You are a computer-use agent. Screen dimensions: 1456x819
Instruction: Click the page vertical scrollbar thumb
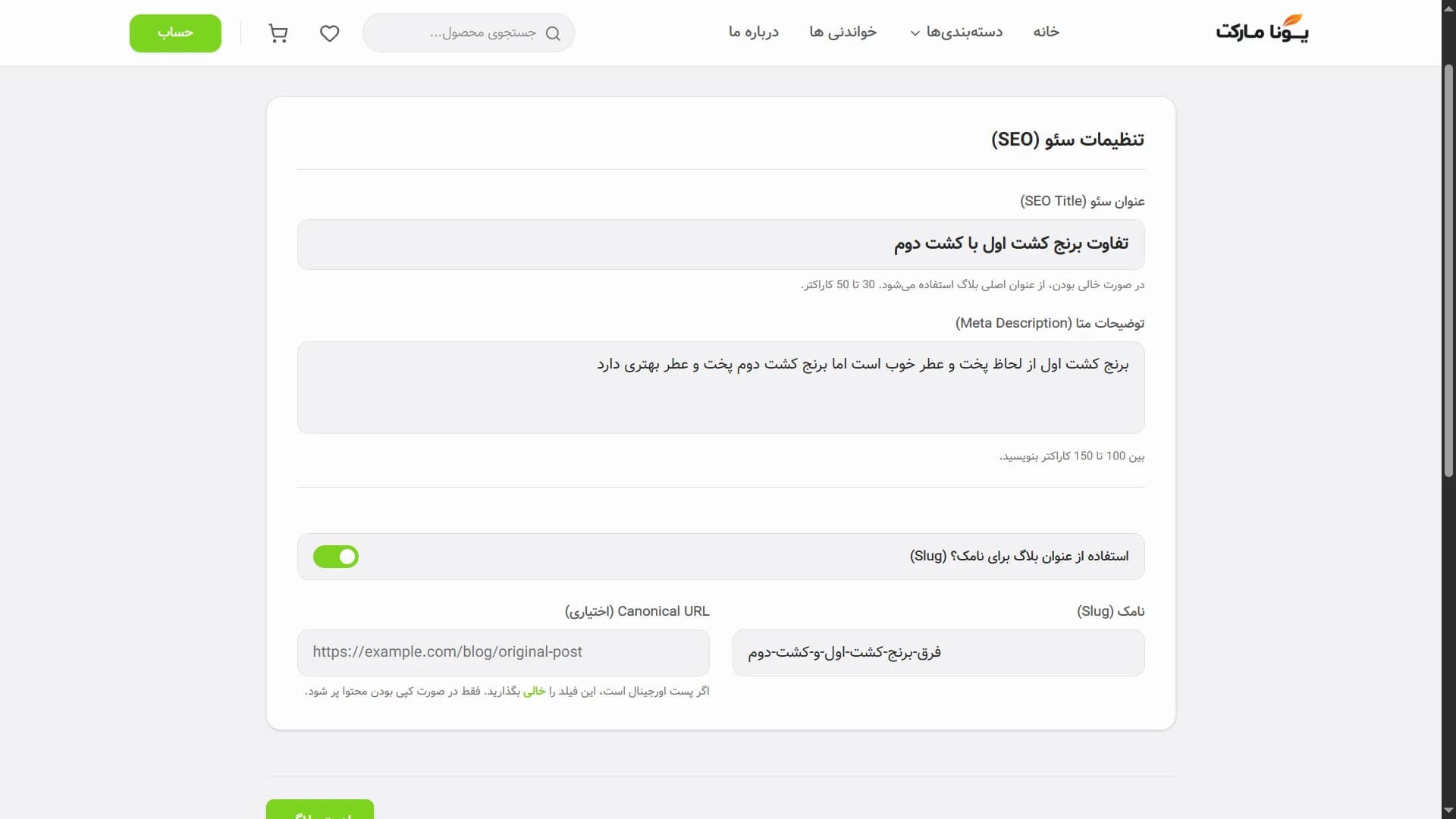[x=1448, y=271]
